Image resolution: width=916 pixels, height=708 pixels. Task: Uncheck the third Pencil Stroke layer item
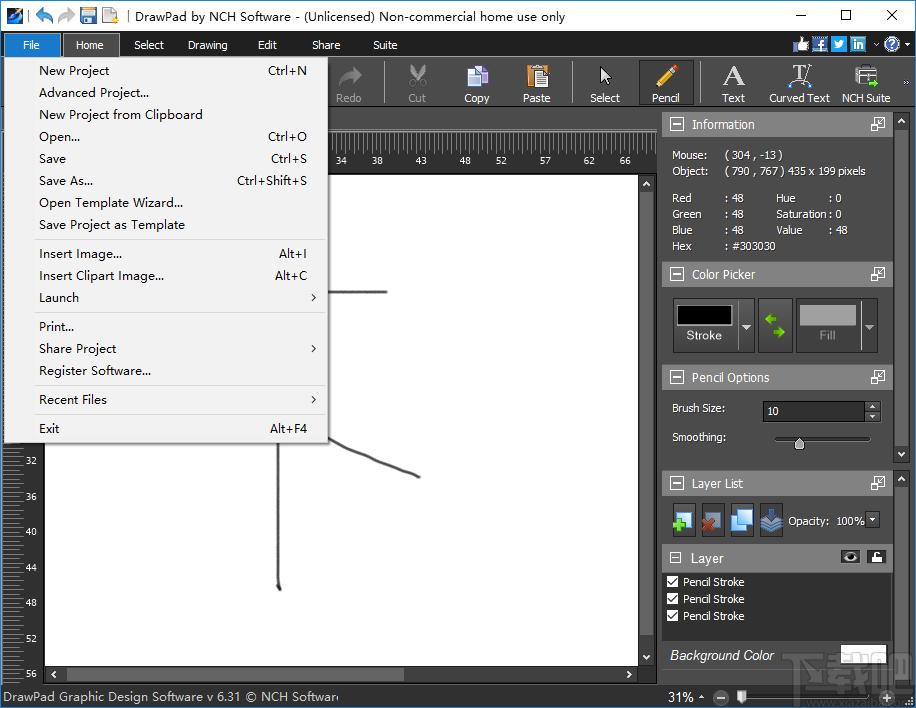(x=672, y=615)
